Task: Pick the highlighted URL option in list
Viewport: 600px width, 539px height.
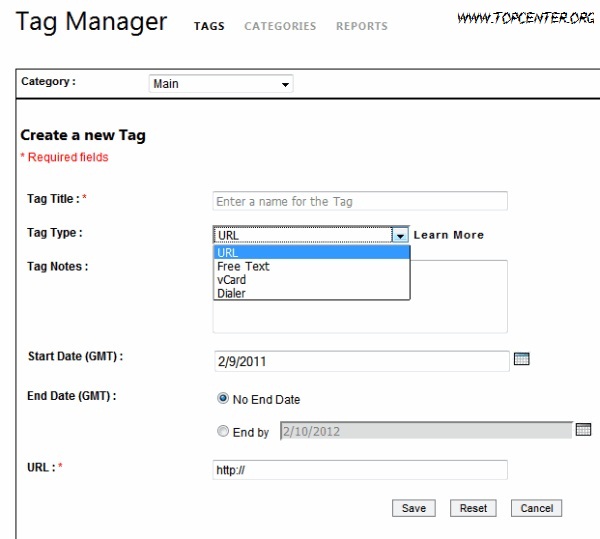Action: (311, 252)
